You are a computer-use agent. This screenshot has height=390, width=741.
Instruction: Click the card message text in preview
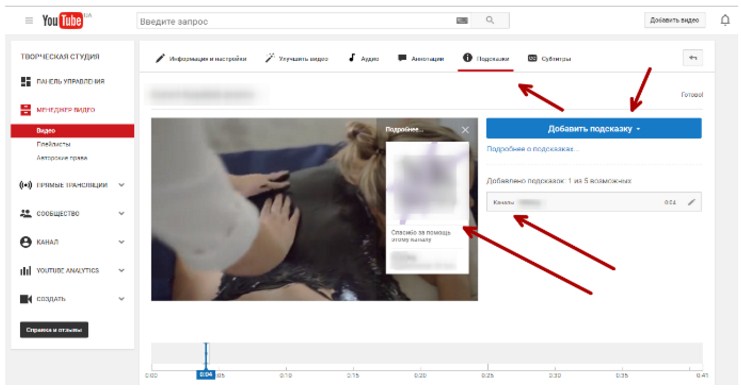pyautogui.click(x=421, y=236)
